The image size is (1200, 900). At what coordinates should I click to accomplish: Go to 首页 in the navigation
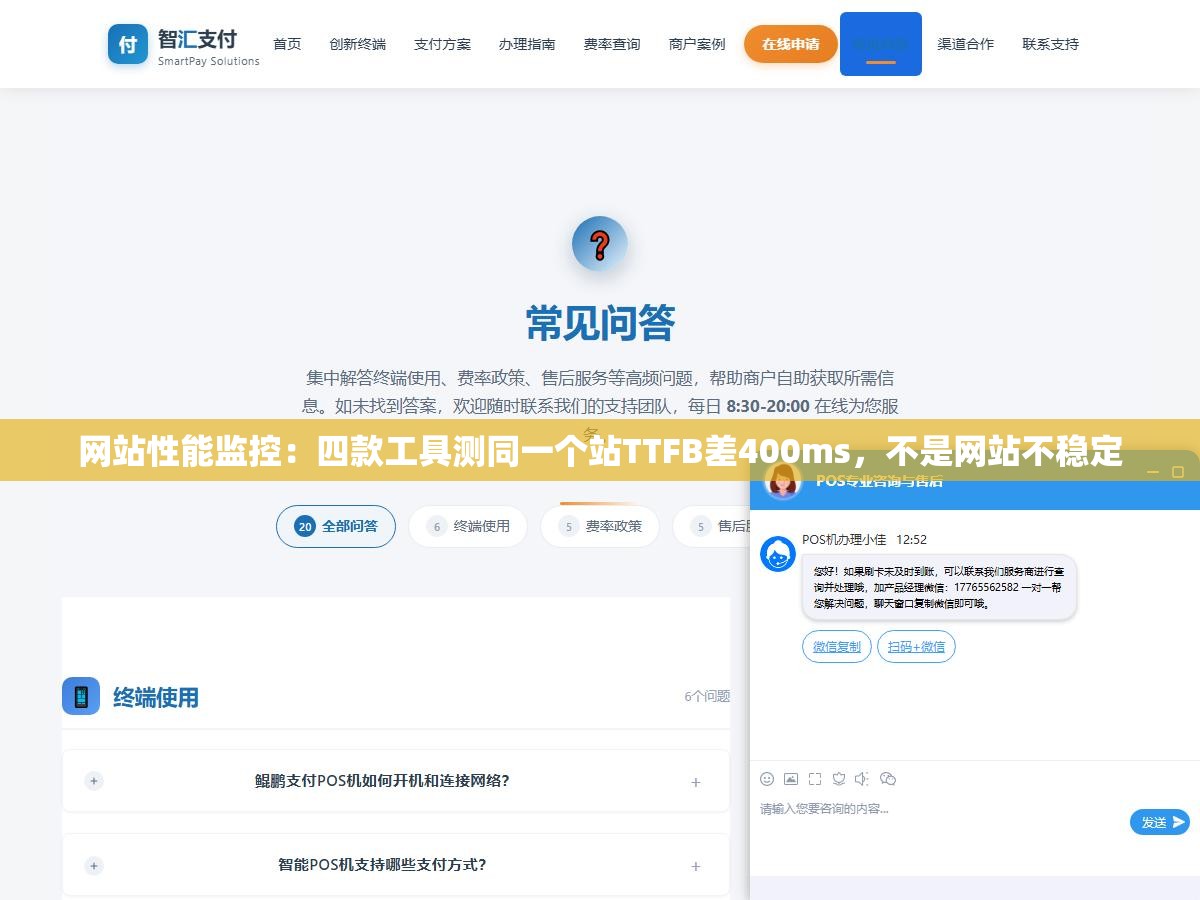tap(287, 44)
